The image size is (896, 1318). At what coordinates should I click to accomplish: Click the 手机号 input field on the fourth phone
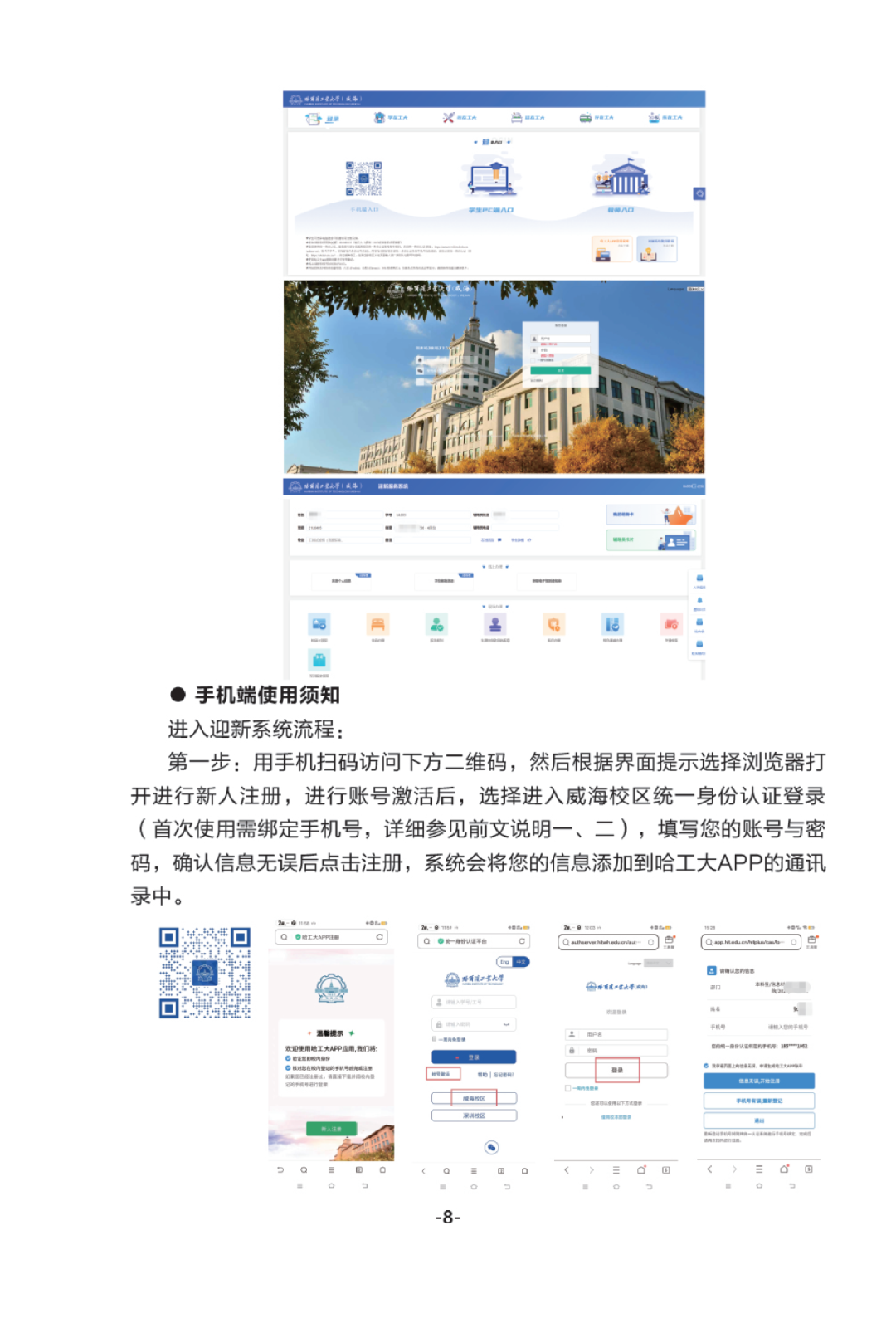pyautogui.click(x=786, y=1027)
